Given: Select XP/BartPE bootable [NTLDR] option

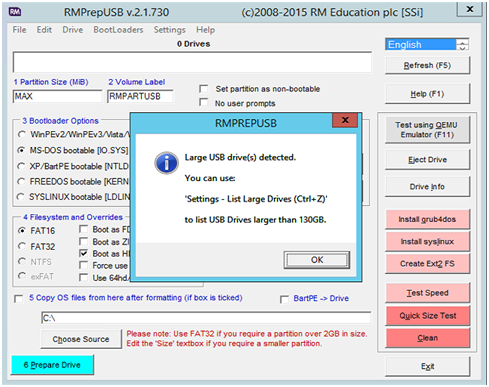Looking at the screenshot, I should tap(22, 166).
